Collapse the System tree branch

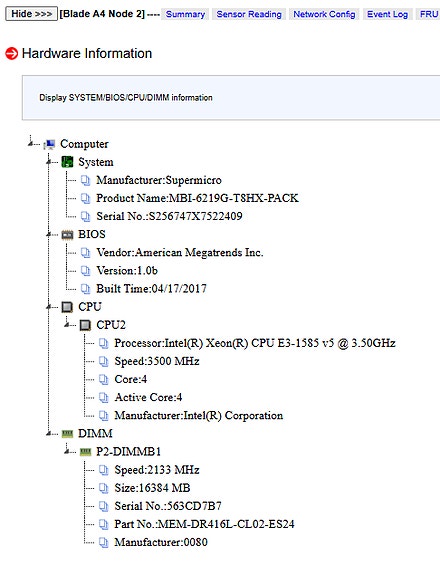click(49, 161)
